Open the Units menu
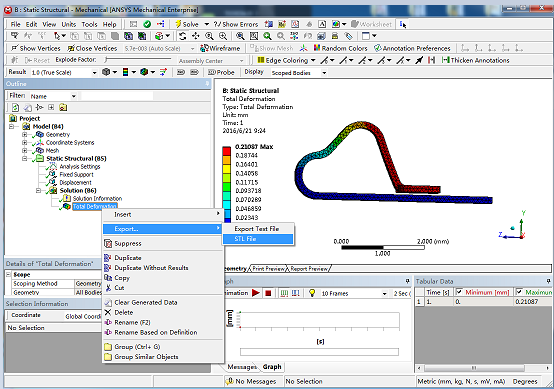554x389 pixels. click(69, 24)
